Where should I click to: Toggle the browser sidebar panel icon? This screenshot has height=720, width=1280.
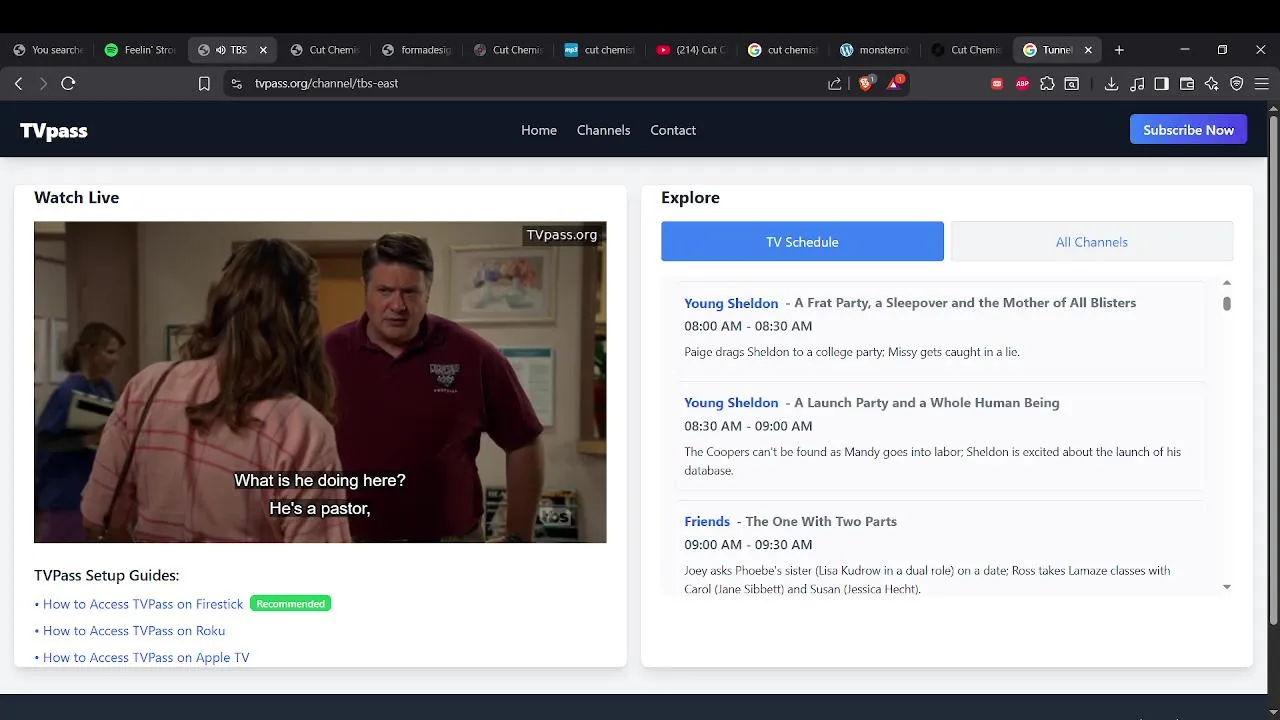pyautogui.click(x=1161, y=84)
